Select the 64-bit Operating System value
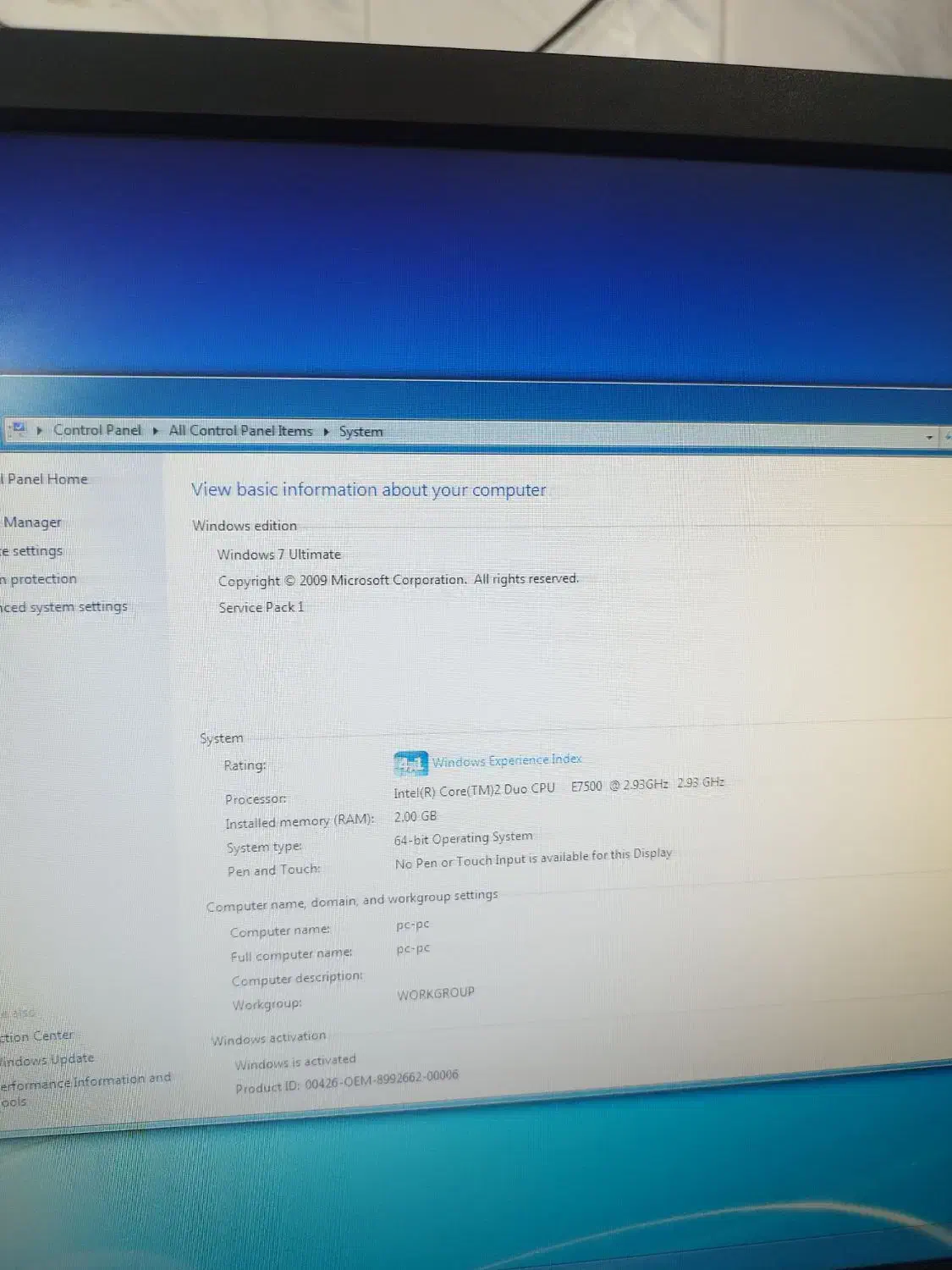Image resolution: width=952 pixels, height=1270 pixels. [464, 838]
